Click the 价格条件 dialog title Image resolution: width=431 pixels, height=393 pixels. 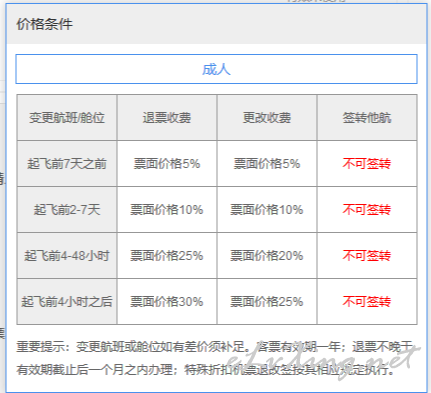pyautogui.click(x=45, y=24)
